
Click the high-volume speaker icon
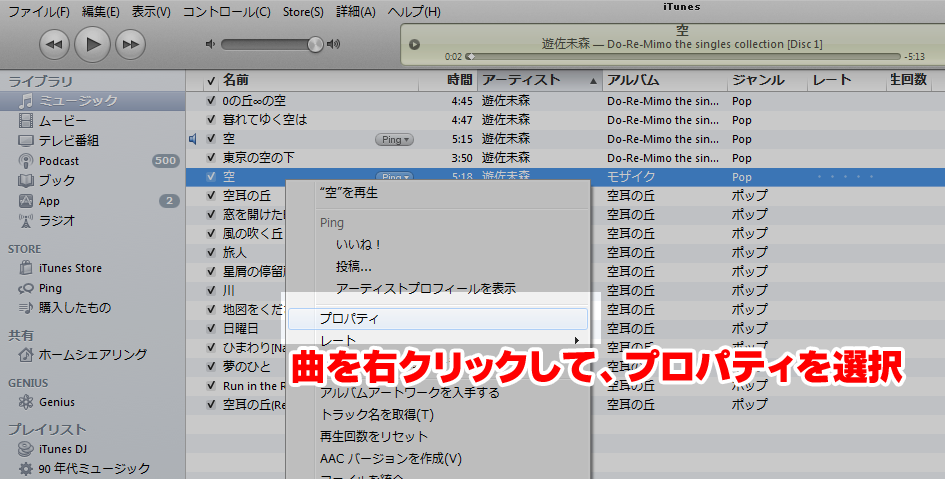333,44
